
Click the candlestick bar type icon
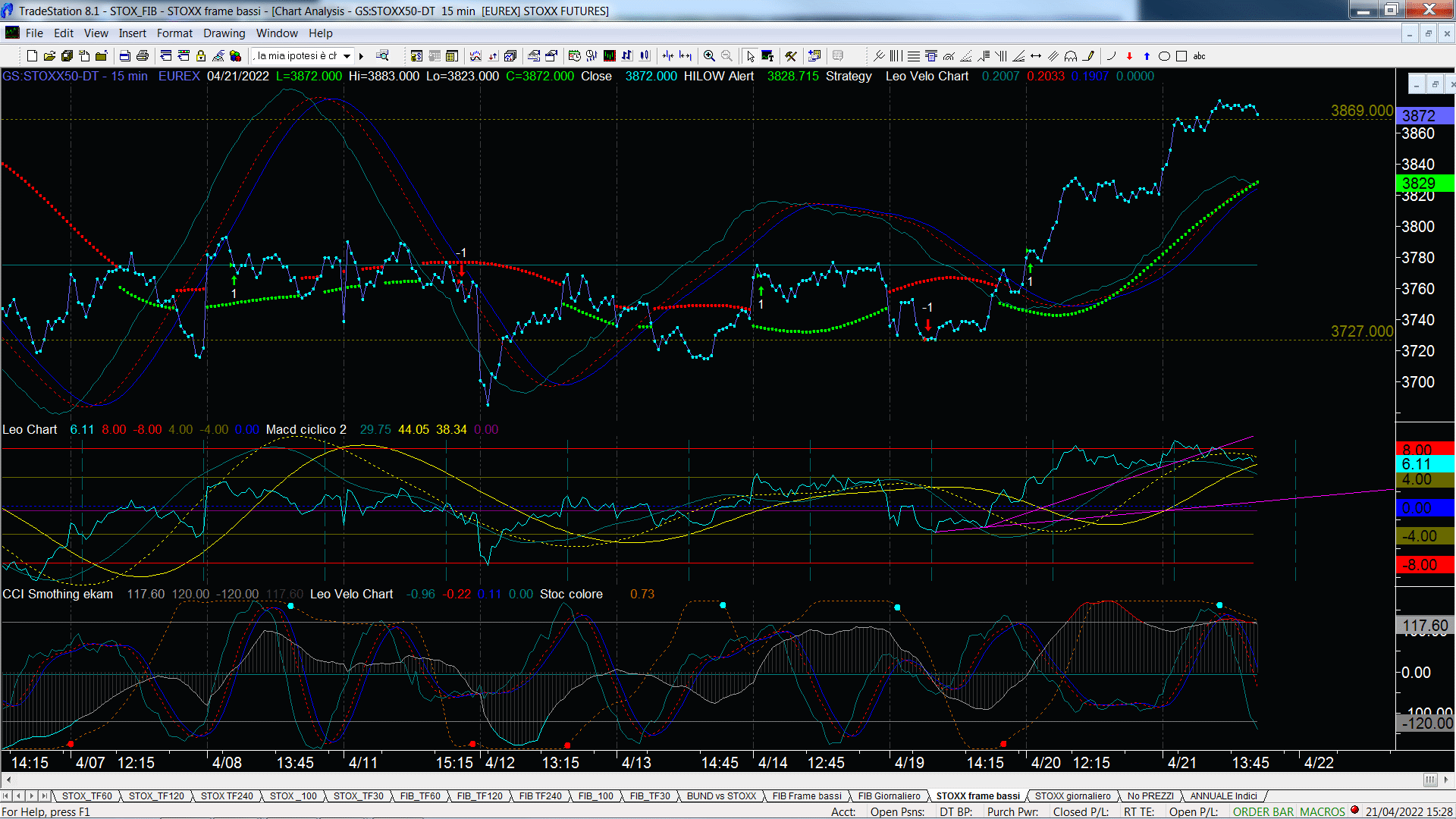(644, 56)
